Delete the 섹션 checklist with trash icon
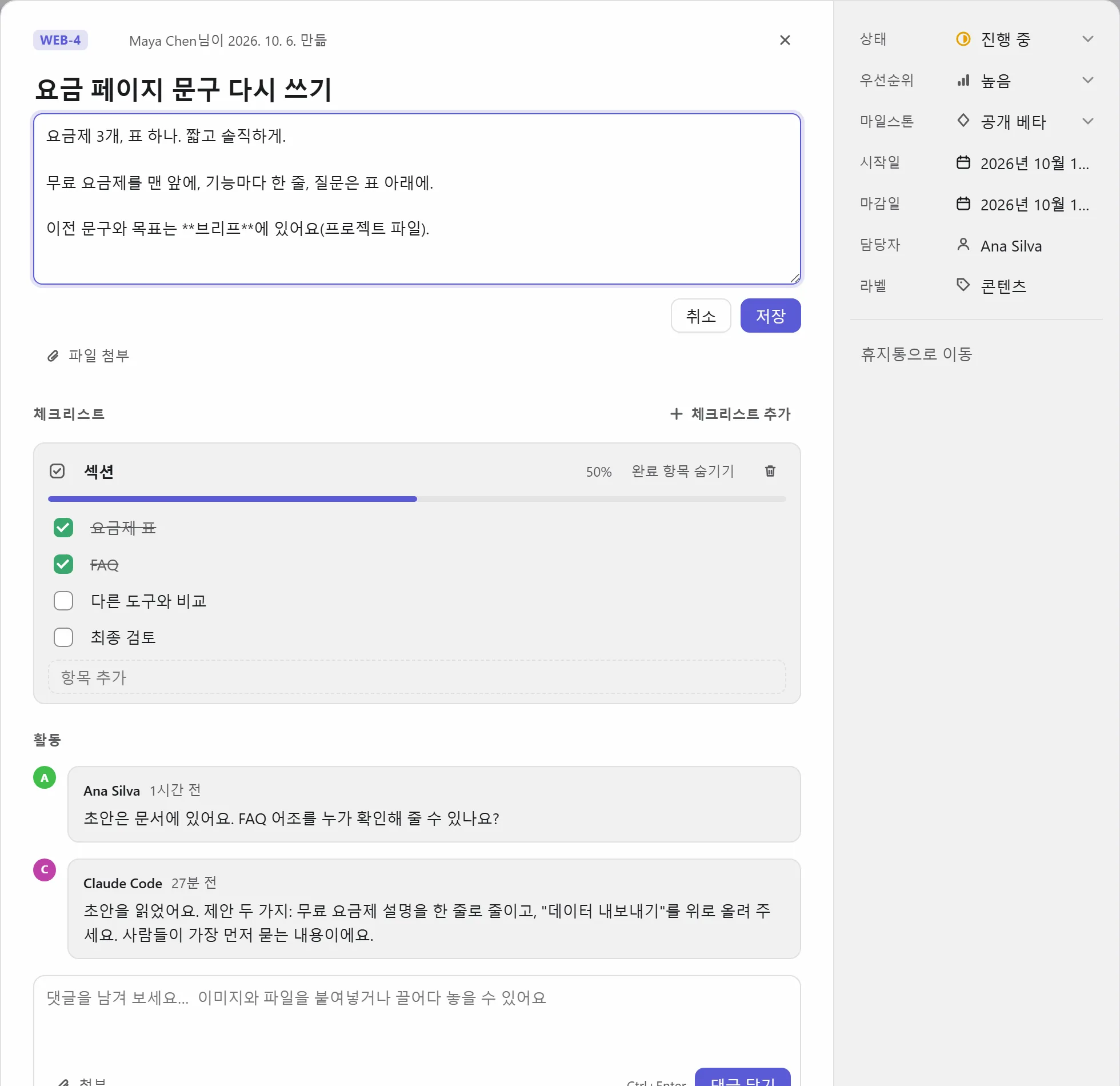 [770, 471]
